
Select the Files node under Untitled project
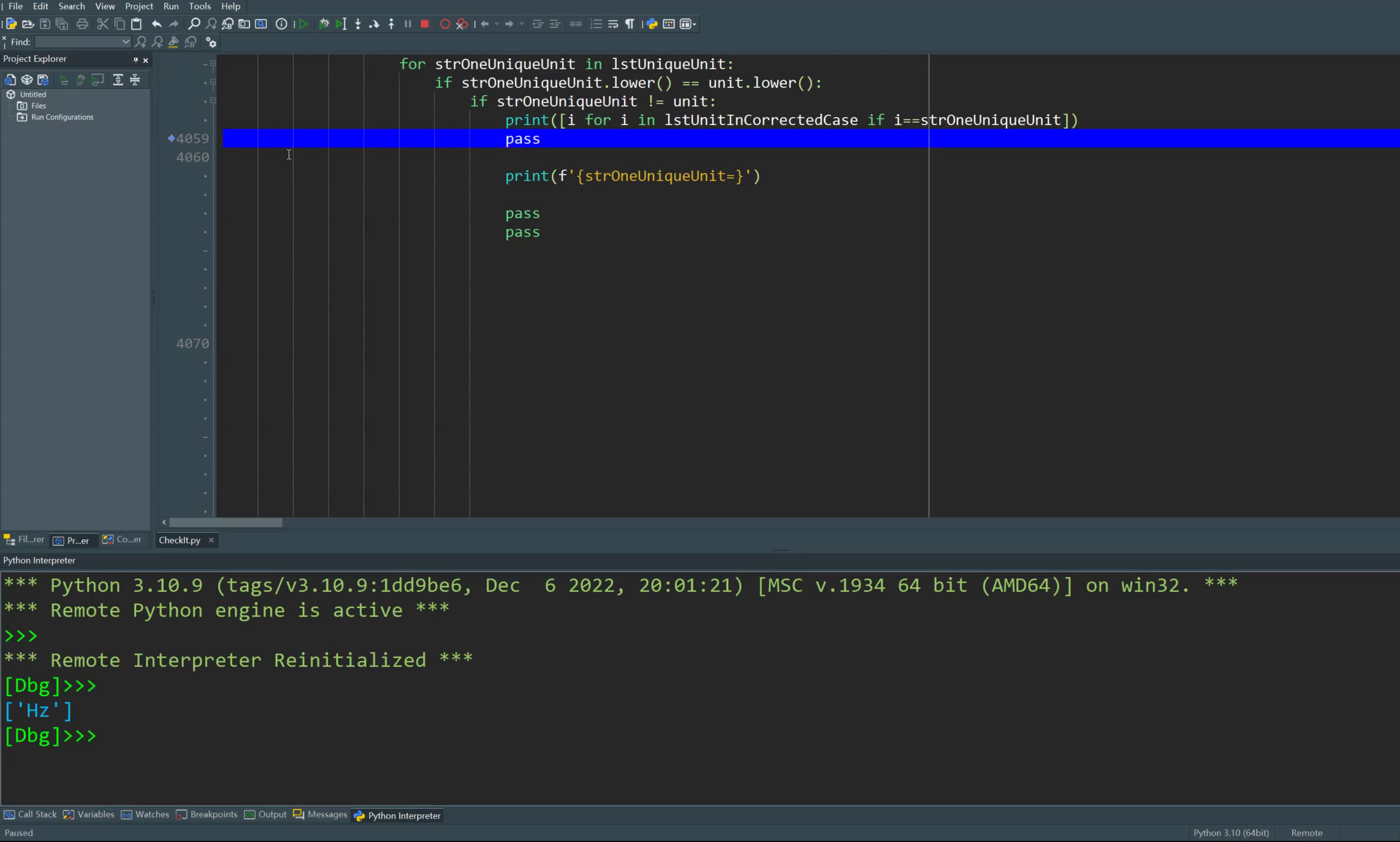tap(38, 105)
